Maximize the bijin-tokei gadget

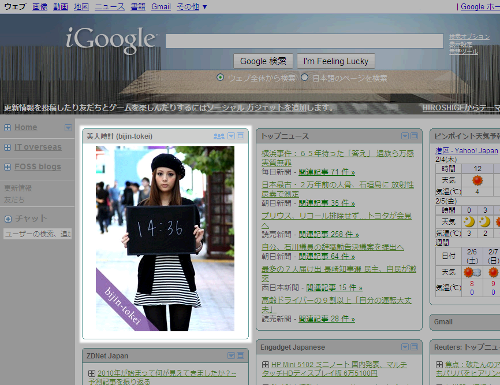pos(240,136)
